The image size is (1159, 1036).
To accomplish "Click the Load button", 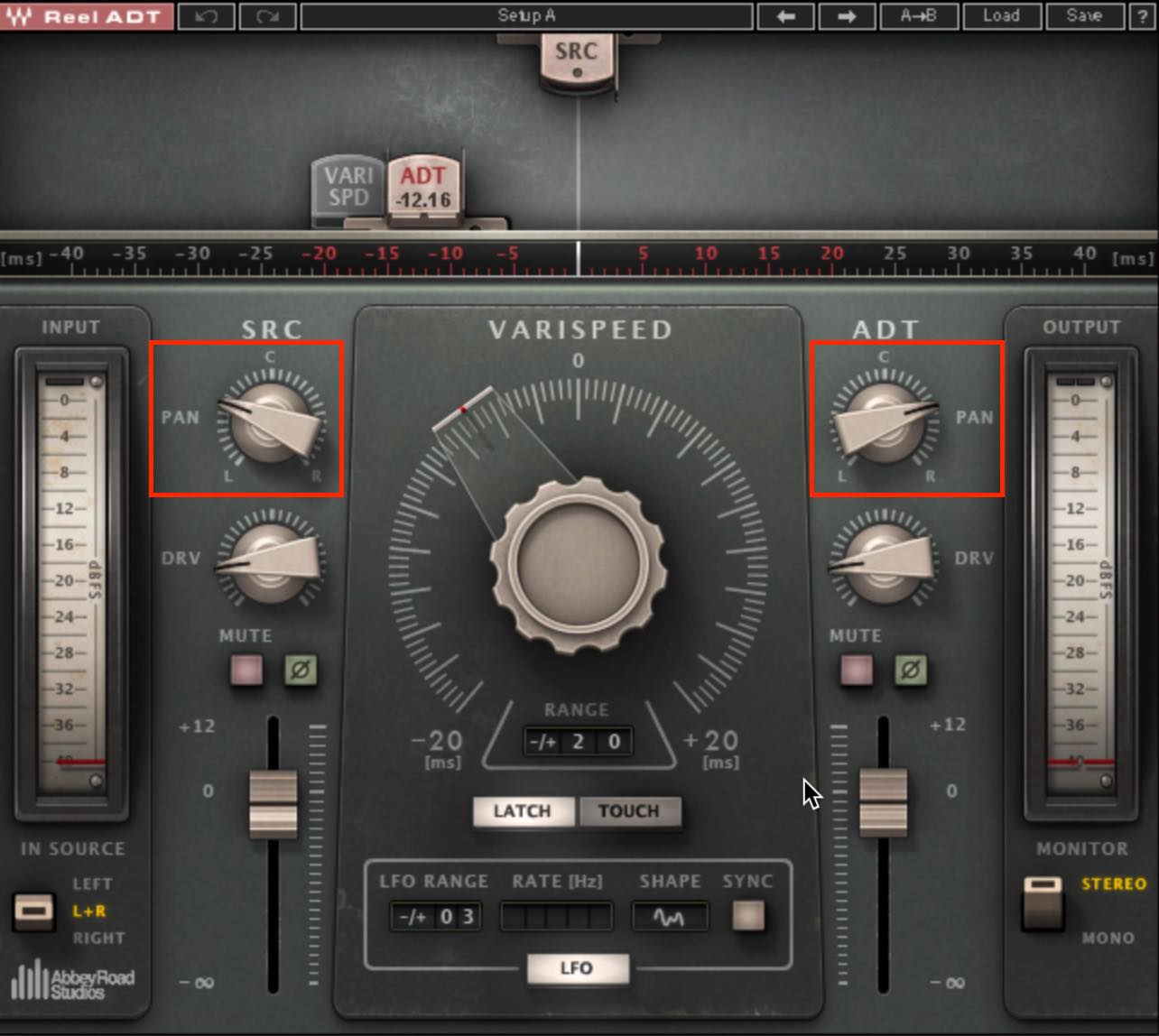I will pos(1002,16).
